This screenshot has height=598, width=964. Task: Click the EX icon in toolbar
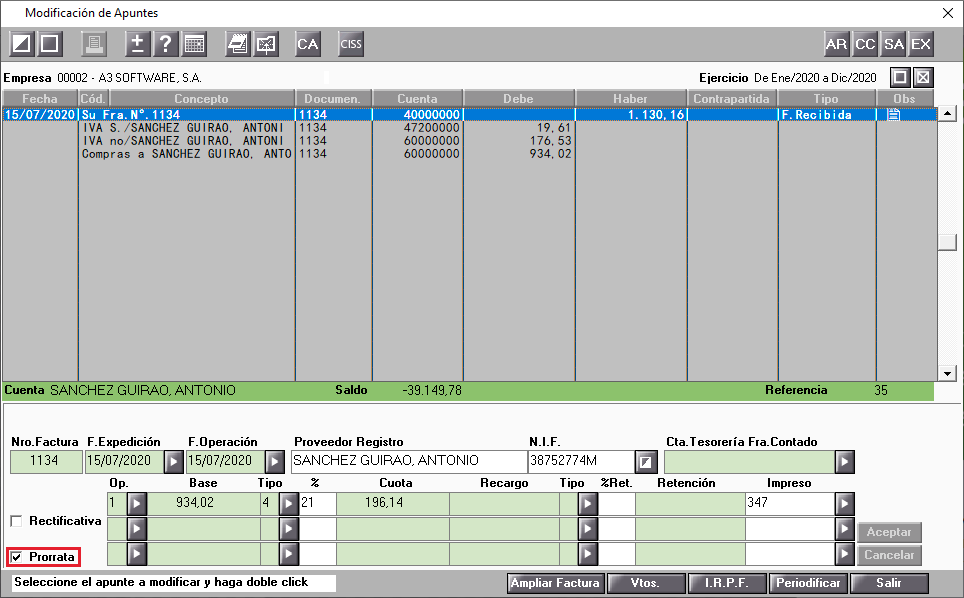point(921,44)
